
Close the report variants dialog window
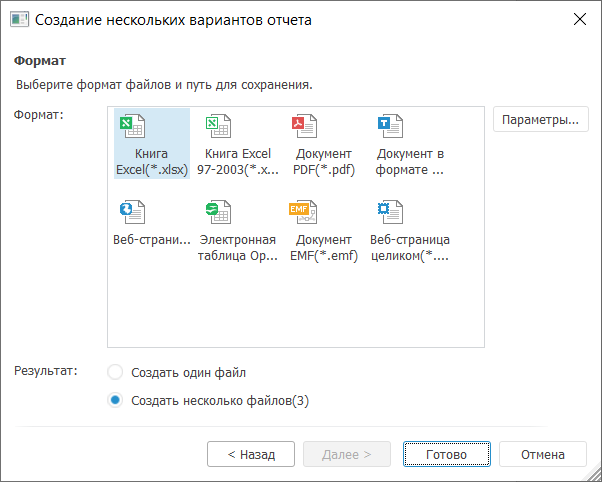(x=579, y=20)
